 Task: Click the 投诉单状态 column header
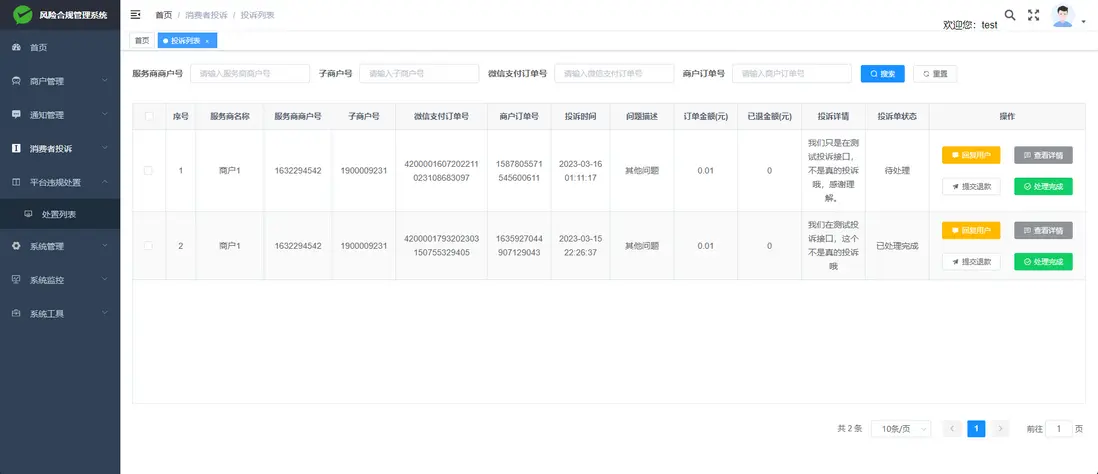(x=897, y=116)
